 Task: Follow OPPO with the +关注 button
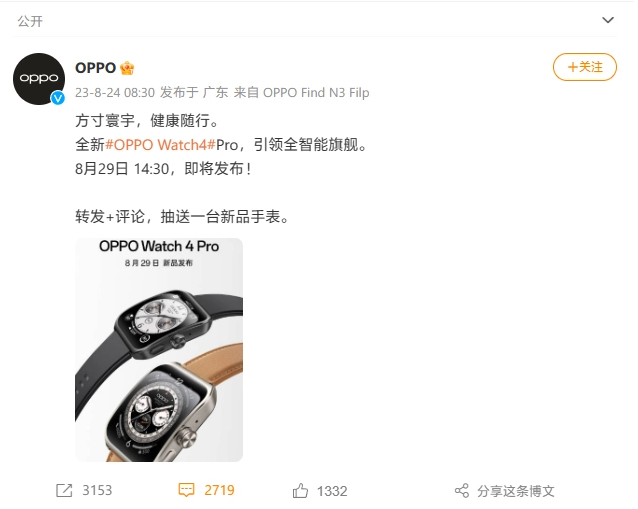click(x=585, y=67)
